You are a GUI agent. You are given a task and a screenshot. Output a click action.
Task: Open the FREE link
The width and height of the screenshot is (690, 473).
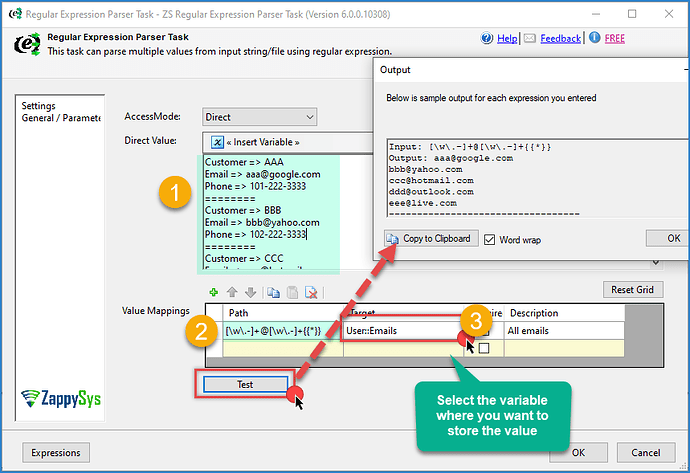click(614, 39)
